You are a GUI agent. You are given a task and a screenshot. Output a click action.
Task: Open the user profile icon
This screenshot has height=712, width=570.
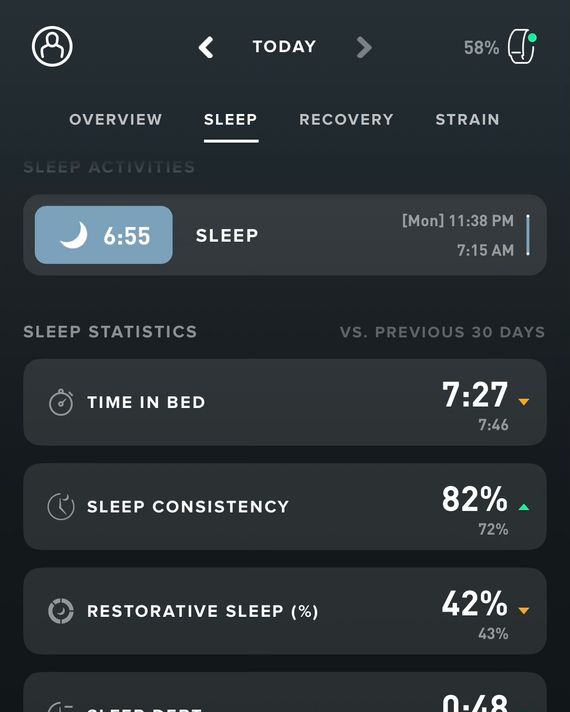[x=52, y=46]
